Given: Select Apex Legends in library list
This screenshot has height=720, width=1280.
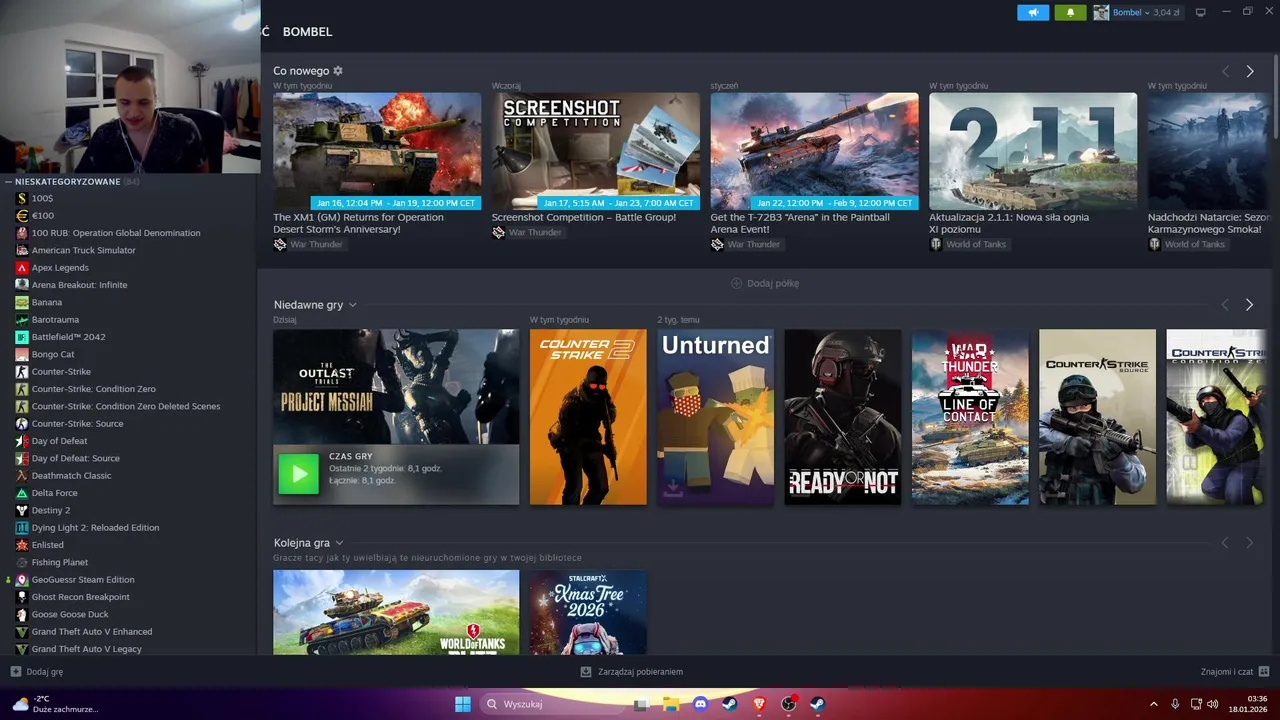Looking at the screenshot, I should click(60, 268).
